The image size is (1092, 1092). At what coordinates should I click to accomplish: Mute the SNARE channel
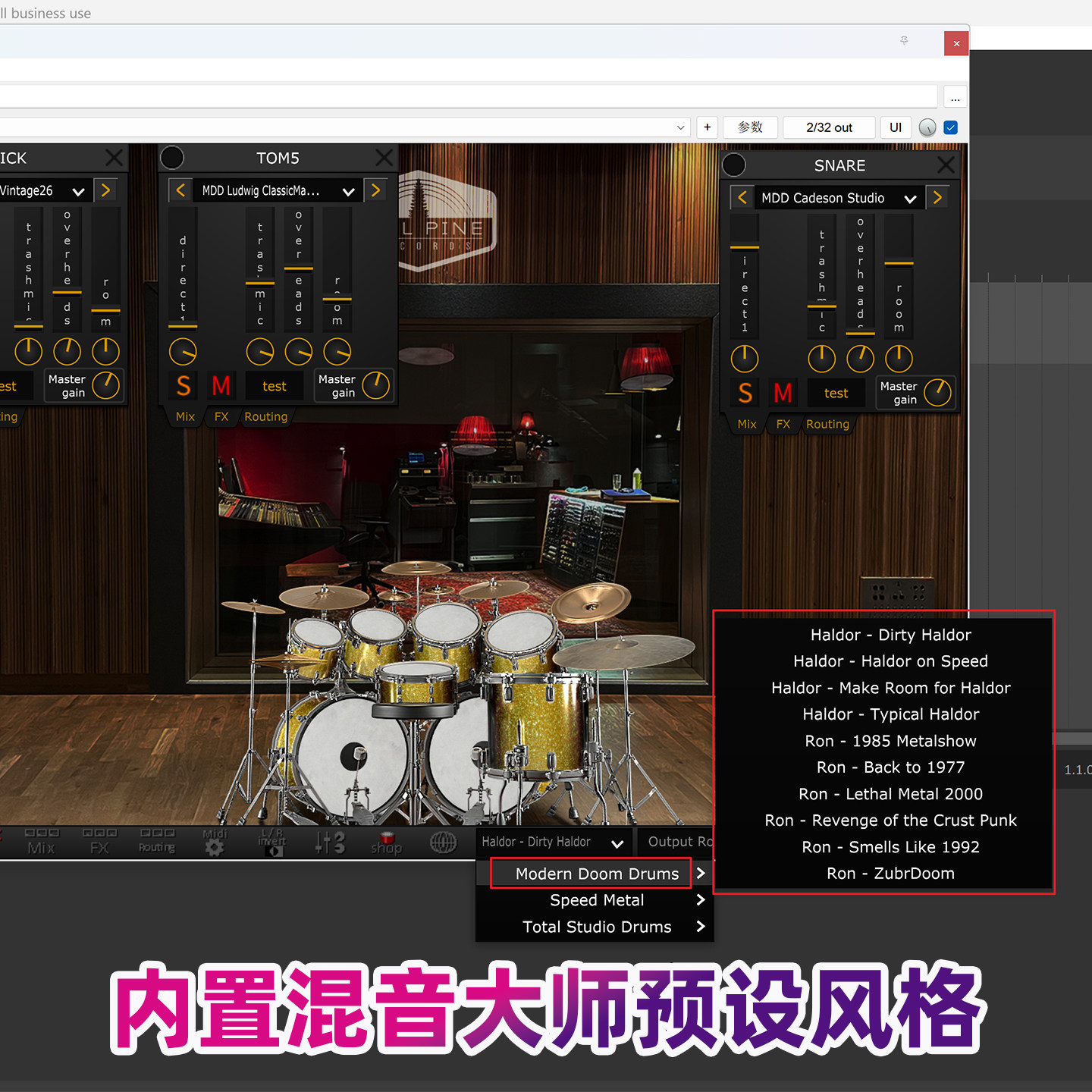(x=783, y=393)
